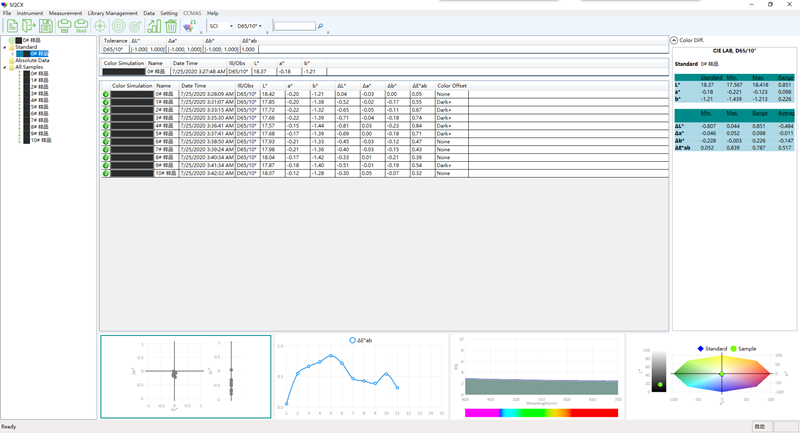
Task: Collapse the Color Diff. panel
Action: point(674,40)
